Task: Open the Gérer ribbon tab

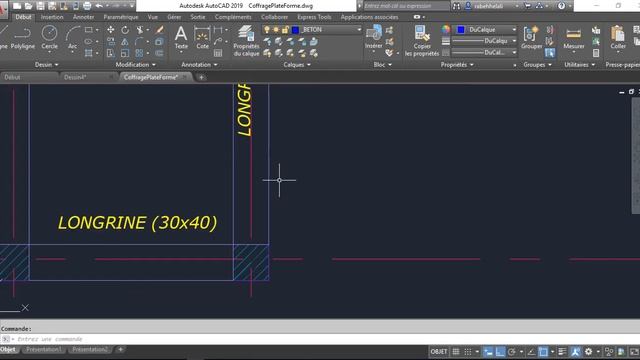Action: [x=174, y=17]
